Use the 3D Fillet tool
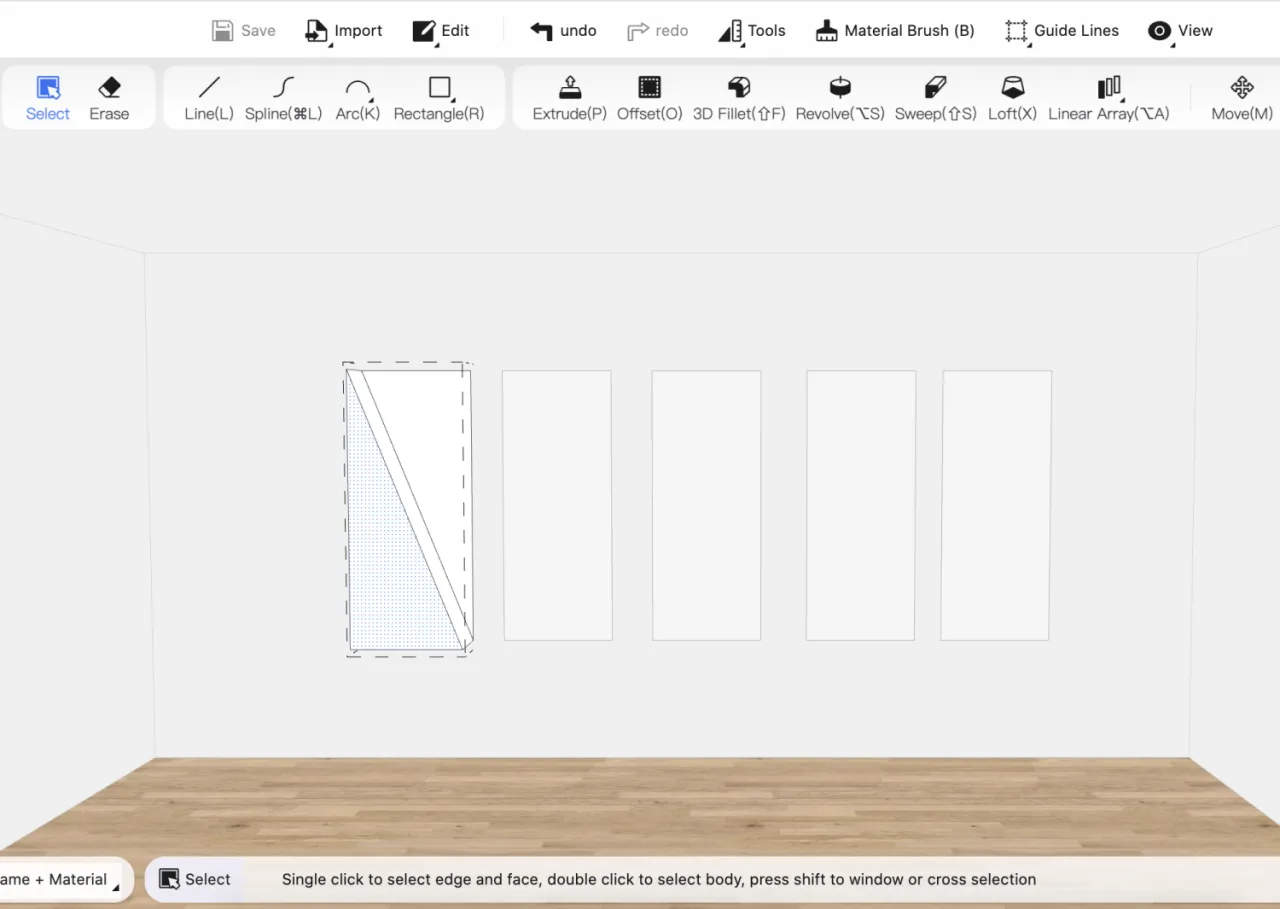The width and height of the screenshot is (1280, 909). coord(739,98)
